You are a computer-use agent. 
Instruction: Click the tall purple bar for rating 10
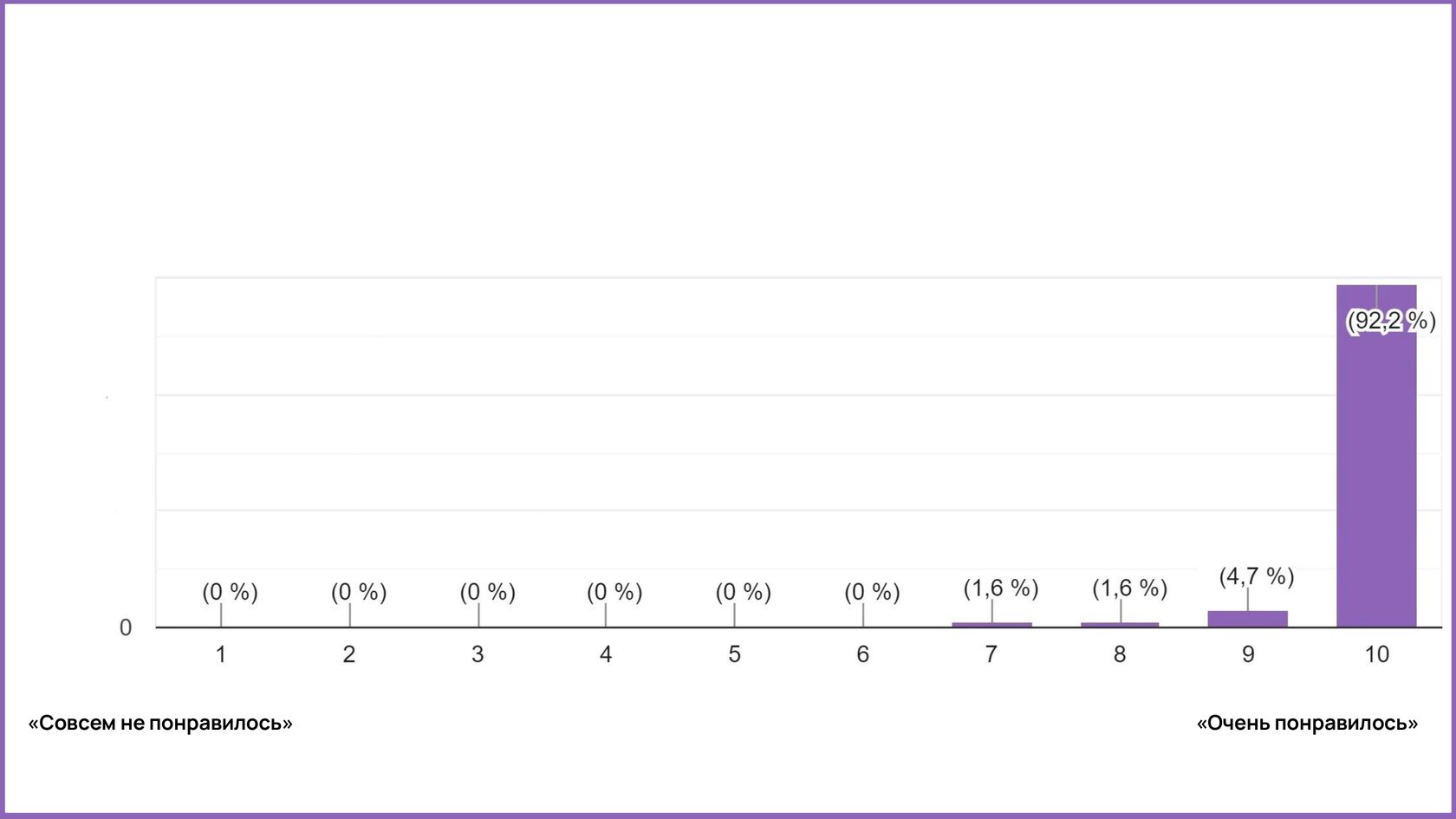coord(1376,468)
